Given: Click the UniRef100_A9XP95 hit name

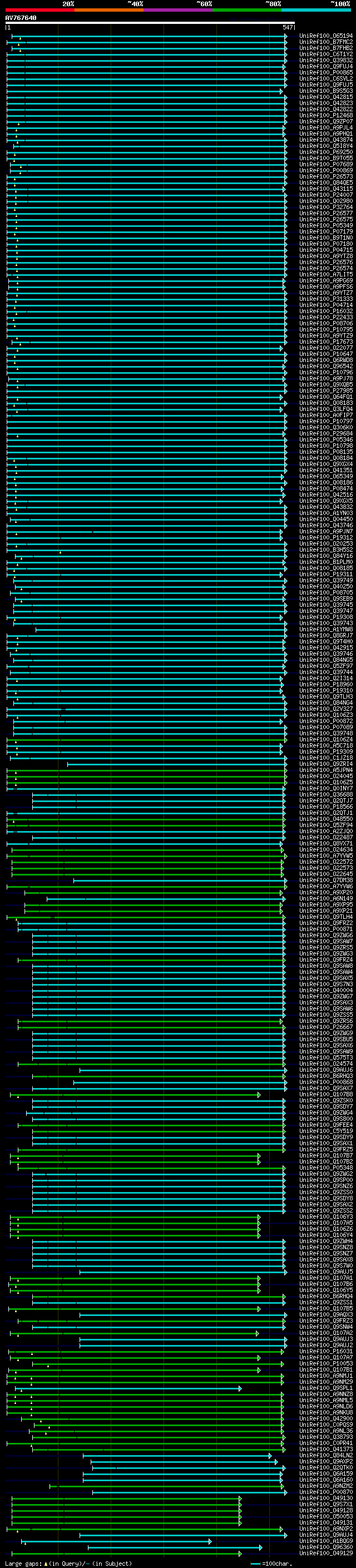Looking at the screenshot, I should click(326, 904).
